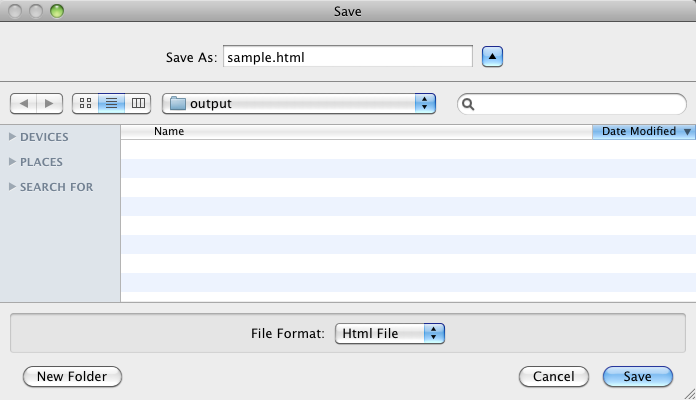
Task: Expand the DEVICES sidebar section
Action: click(x=12, y=137)
